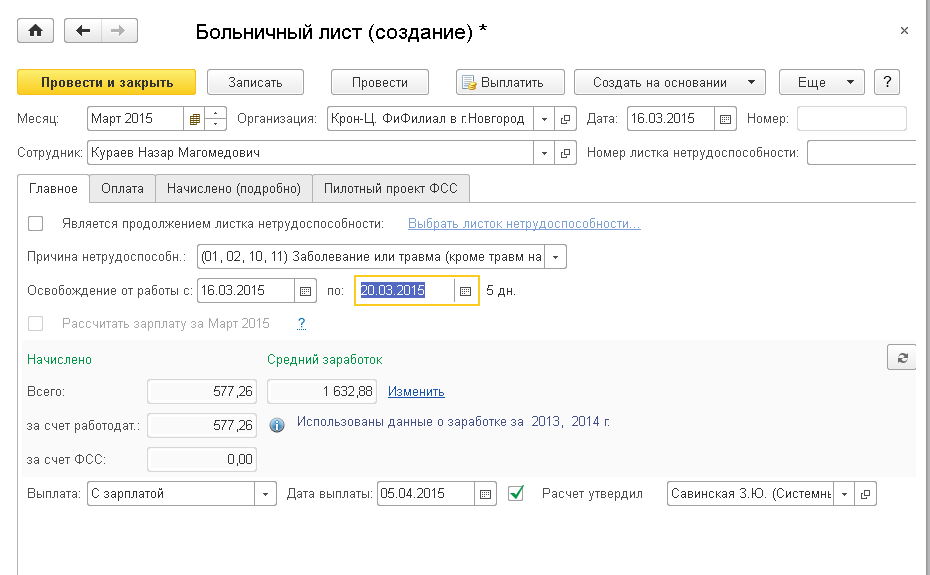Click the 'Провести и закрыть' button
Screen dimensions: 930x575
[107, 82]
